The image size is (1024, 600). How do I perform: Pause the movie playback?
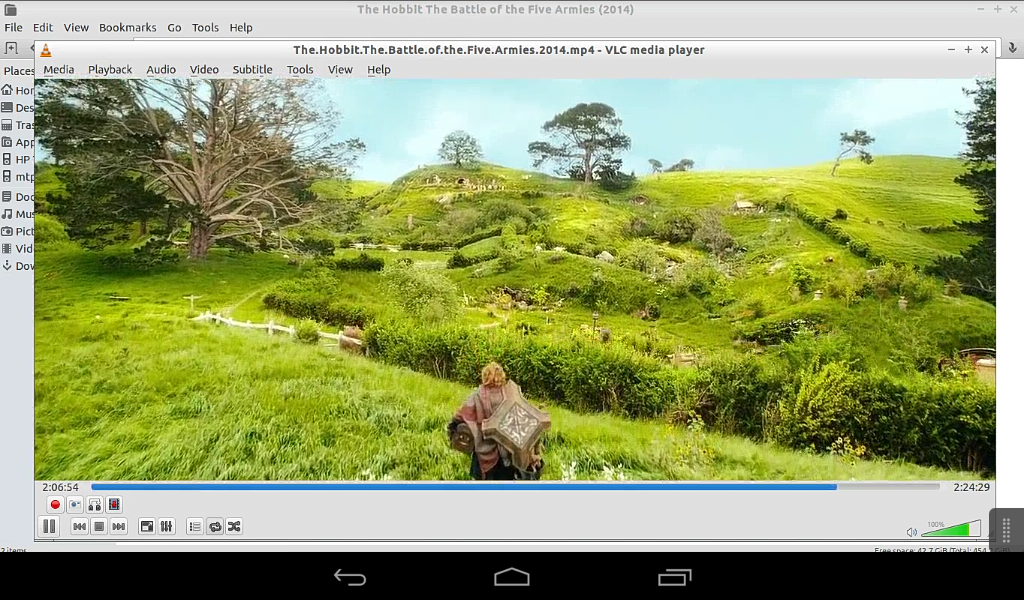coord(49,526)
